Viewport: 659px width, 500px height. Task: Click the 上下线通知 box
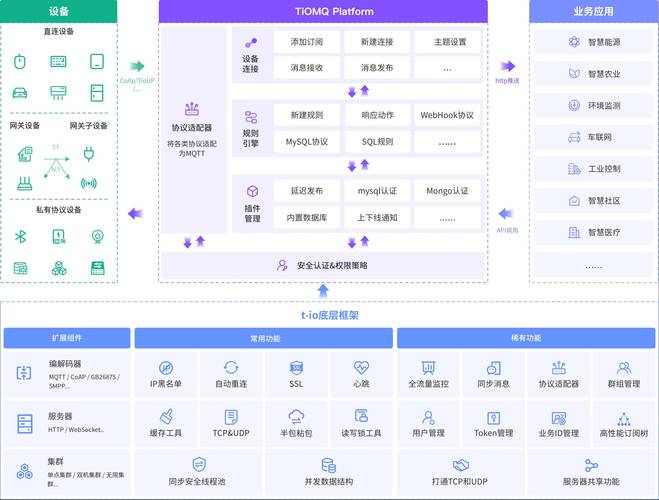click(377, 217)
